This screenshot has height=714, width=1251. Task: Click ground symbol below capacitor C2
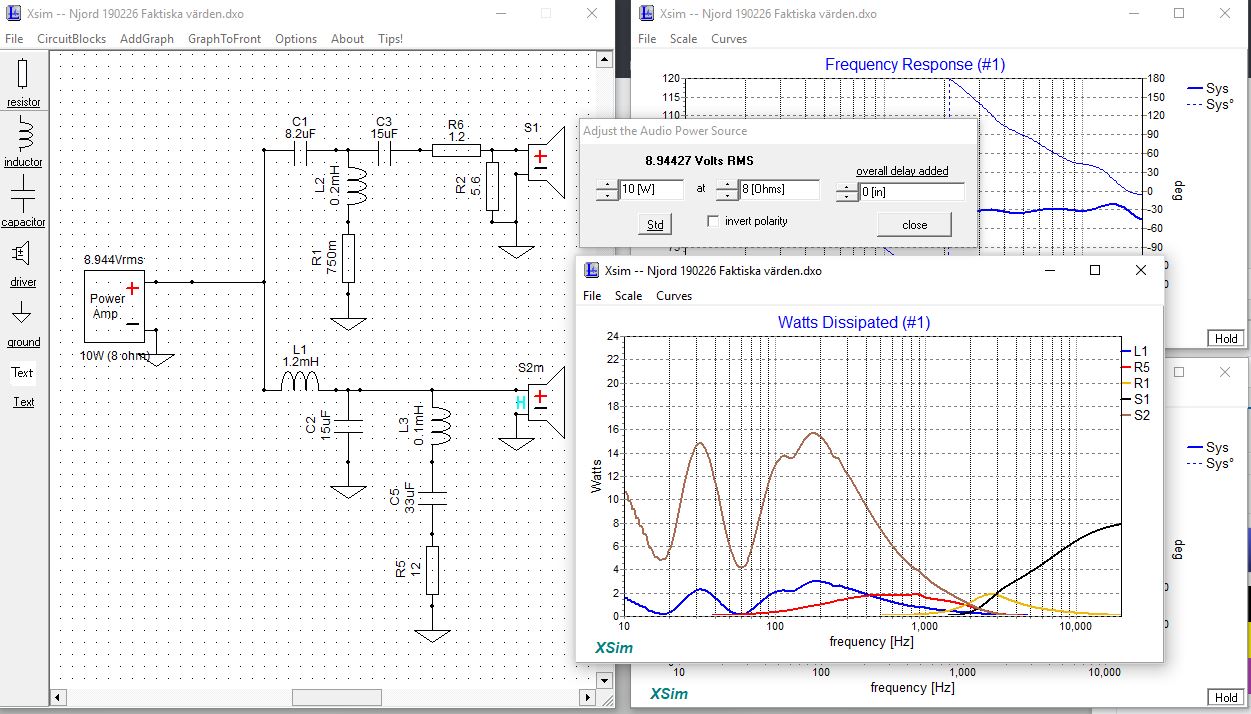348,490
